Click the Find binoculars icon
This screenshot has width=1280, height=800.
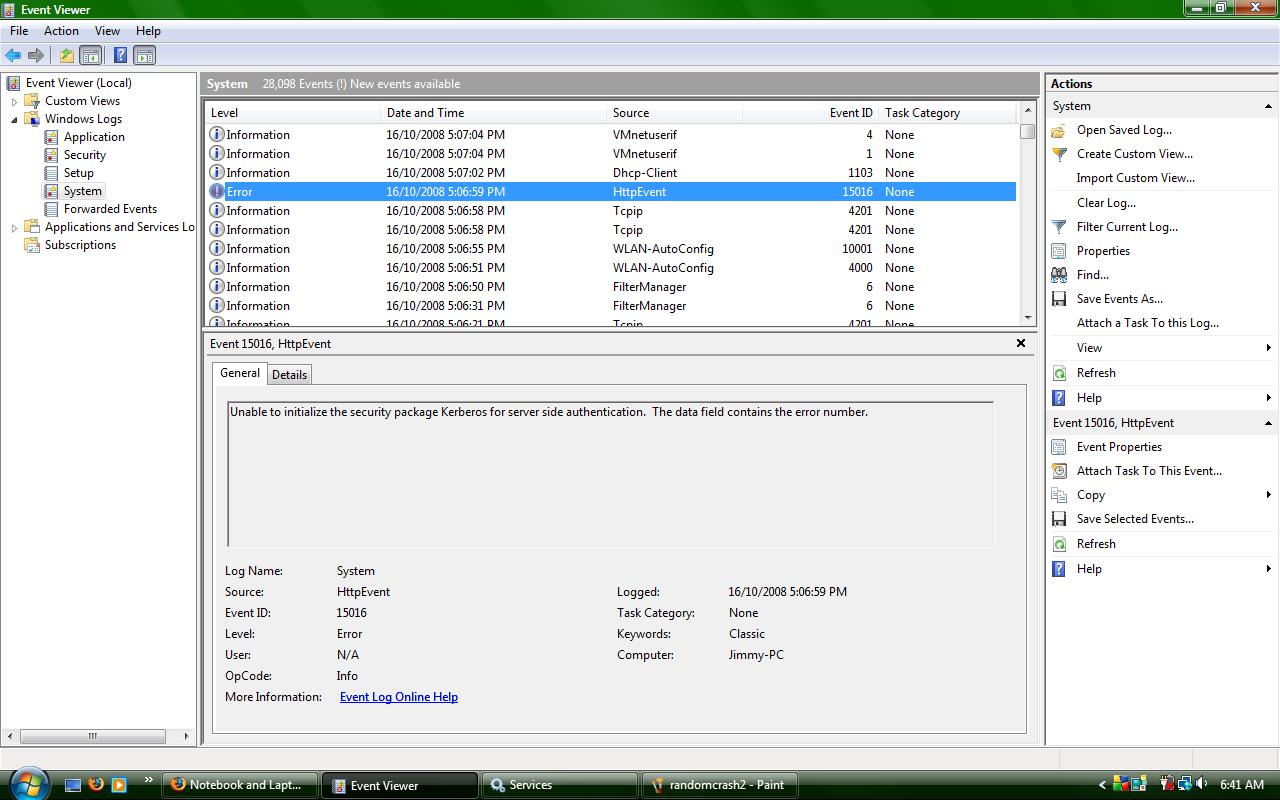click(x=1059, y=275)
